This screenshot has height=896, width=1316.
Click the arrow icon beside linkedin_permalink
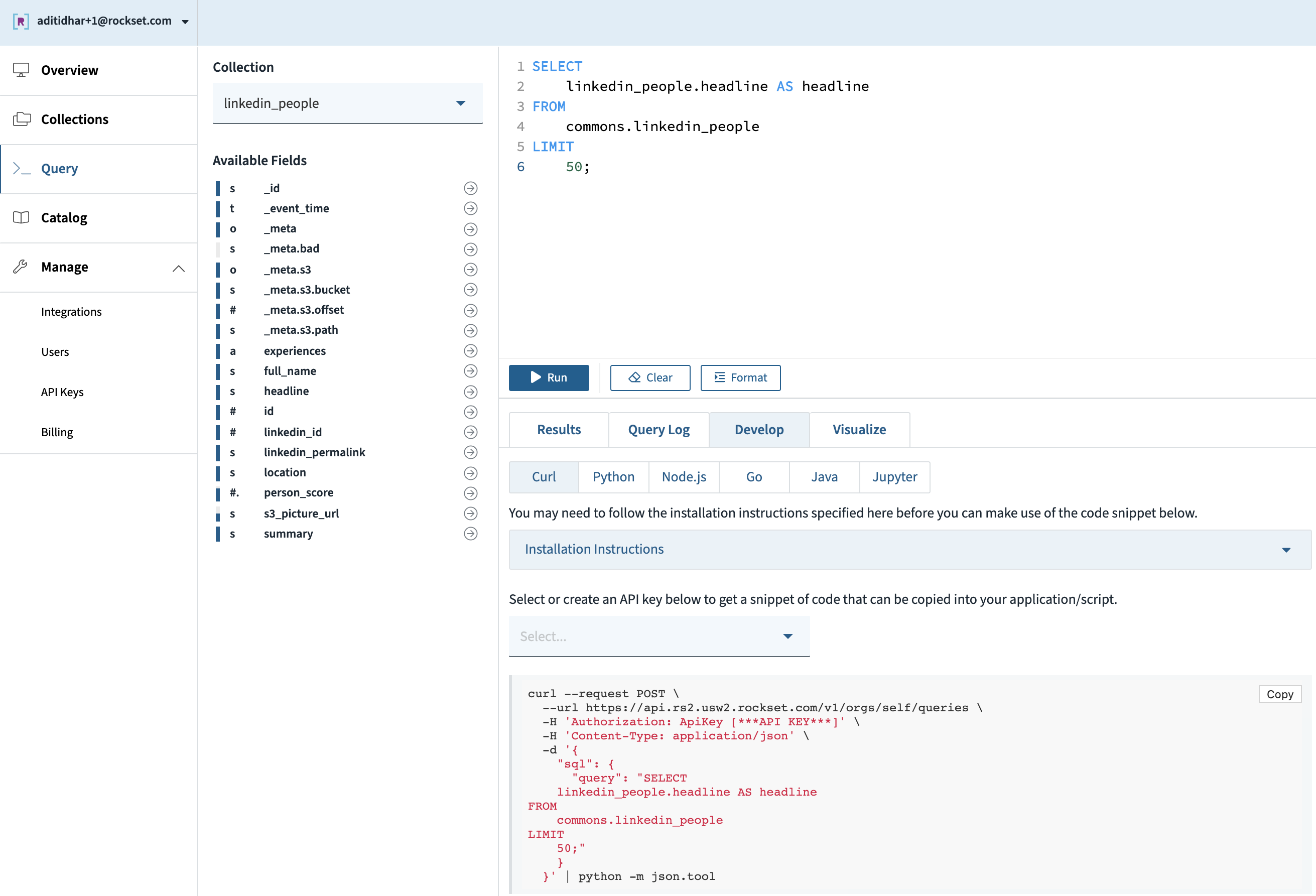[470, 452]
